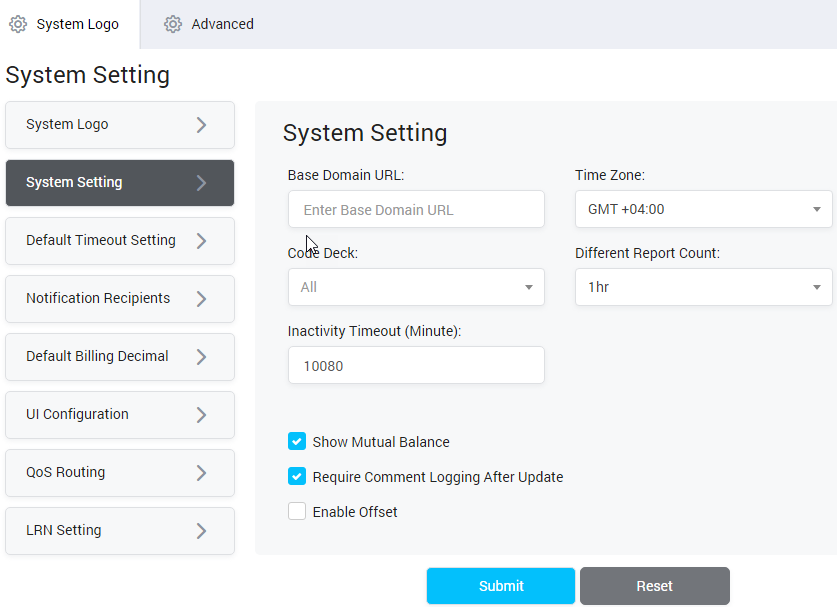This screenshot has height=607, width=837.
Task: Enable the Offset option
Action: point(297,511)
